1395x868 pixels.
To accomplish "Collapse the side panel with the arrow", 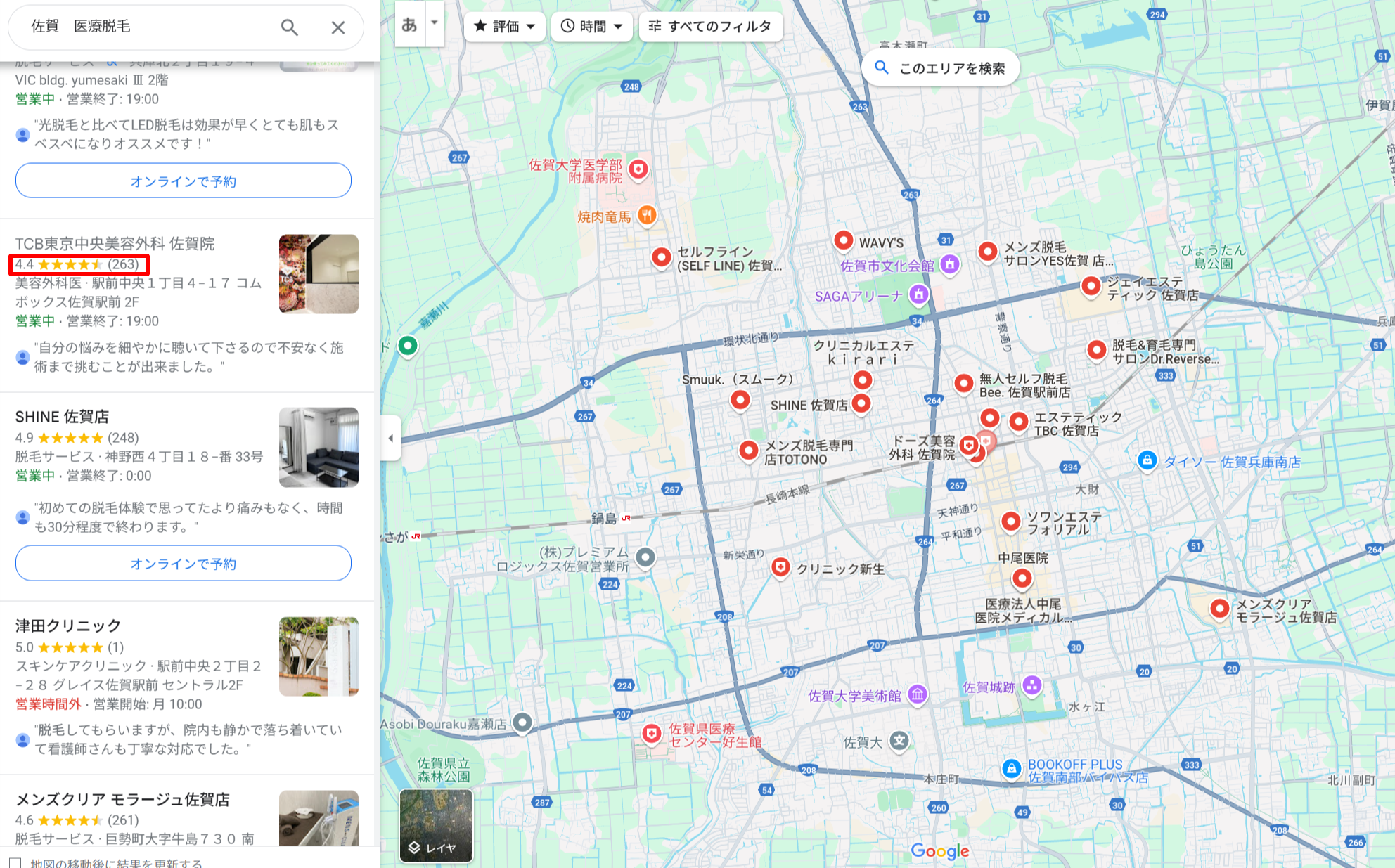I will coord(391,438).
